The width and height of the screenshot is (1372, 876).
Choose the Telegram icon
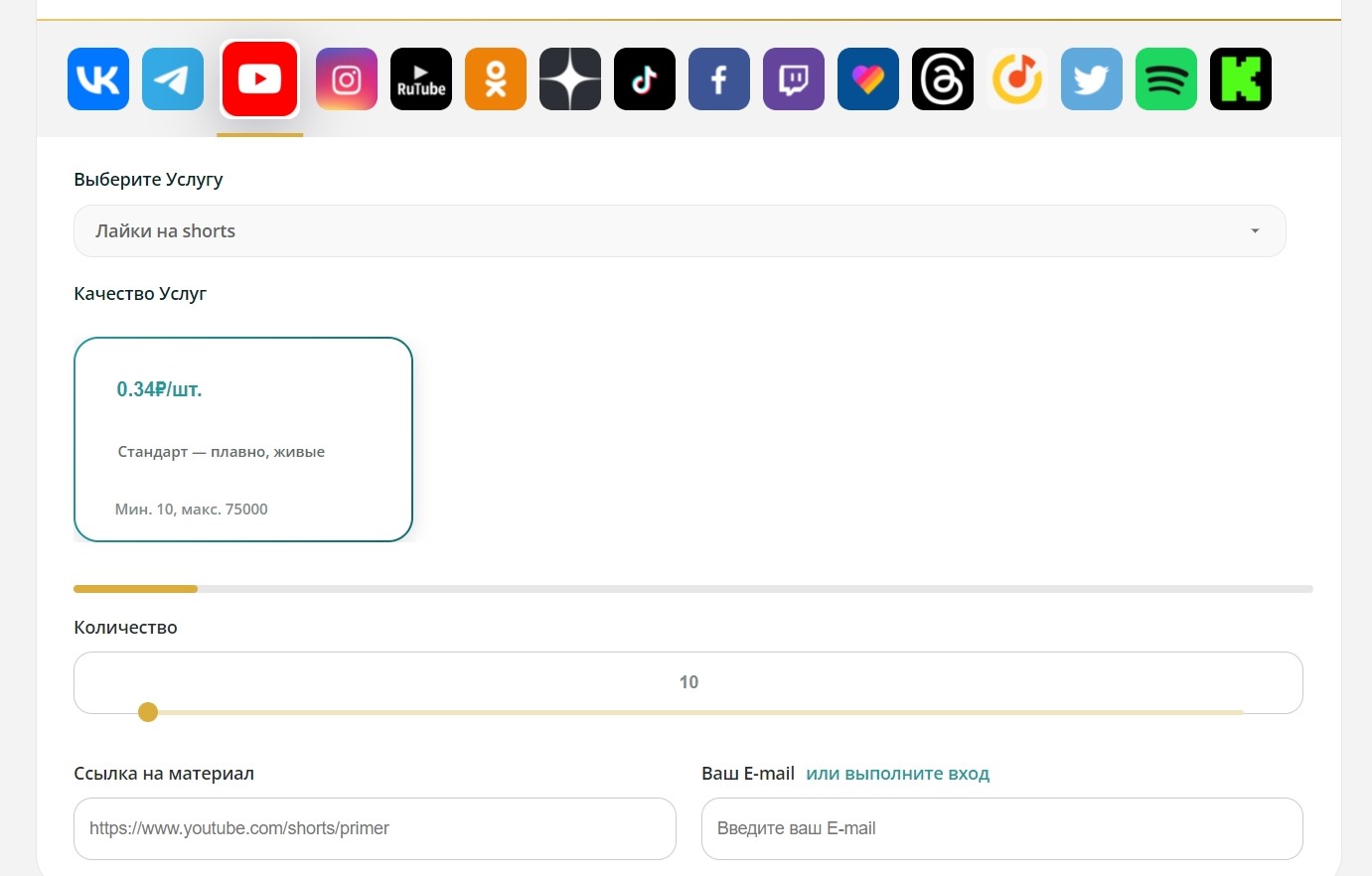[173, 78]
